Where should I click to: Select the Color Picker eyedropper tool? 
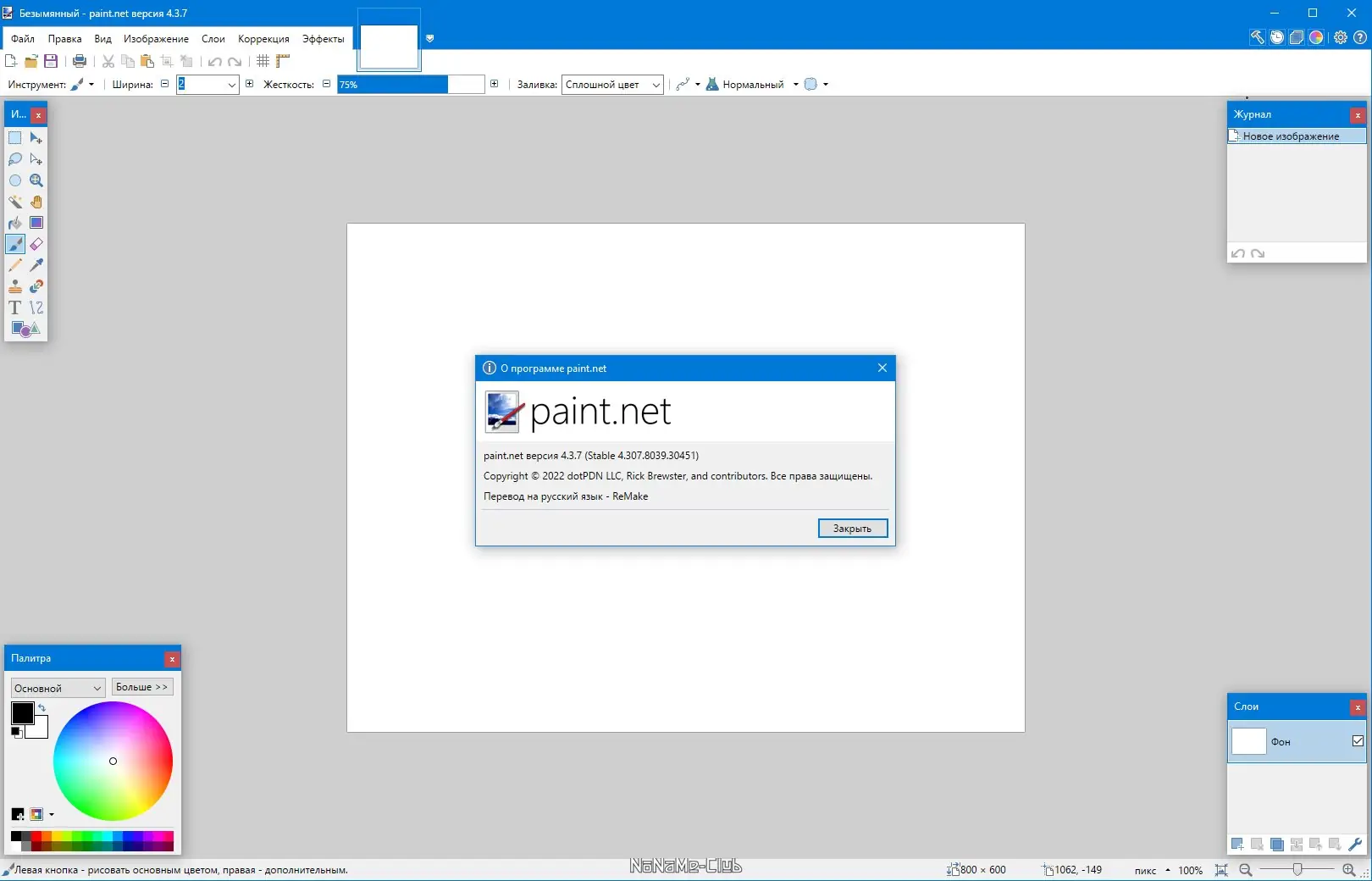pos(36,265)
